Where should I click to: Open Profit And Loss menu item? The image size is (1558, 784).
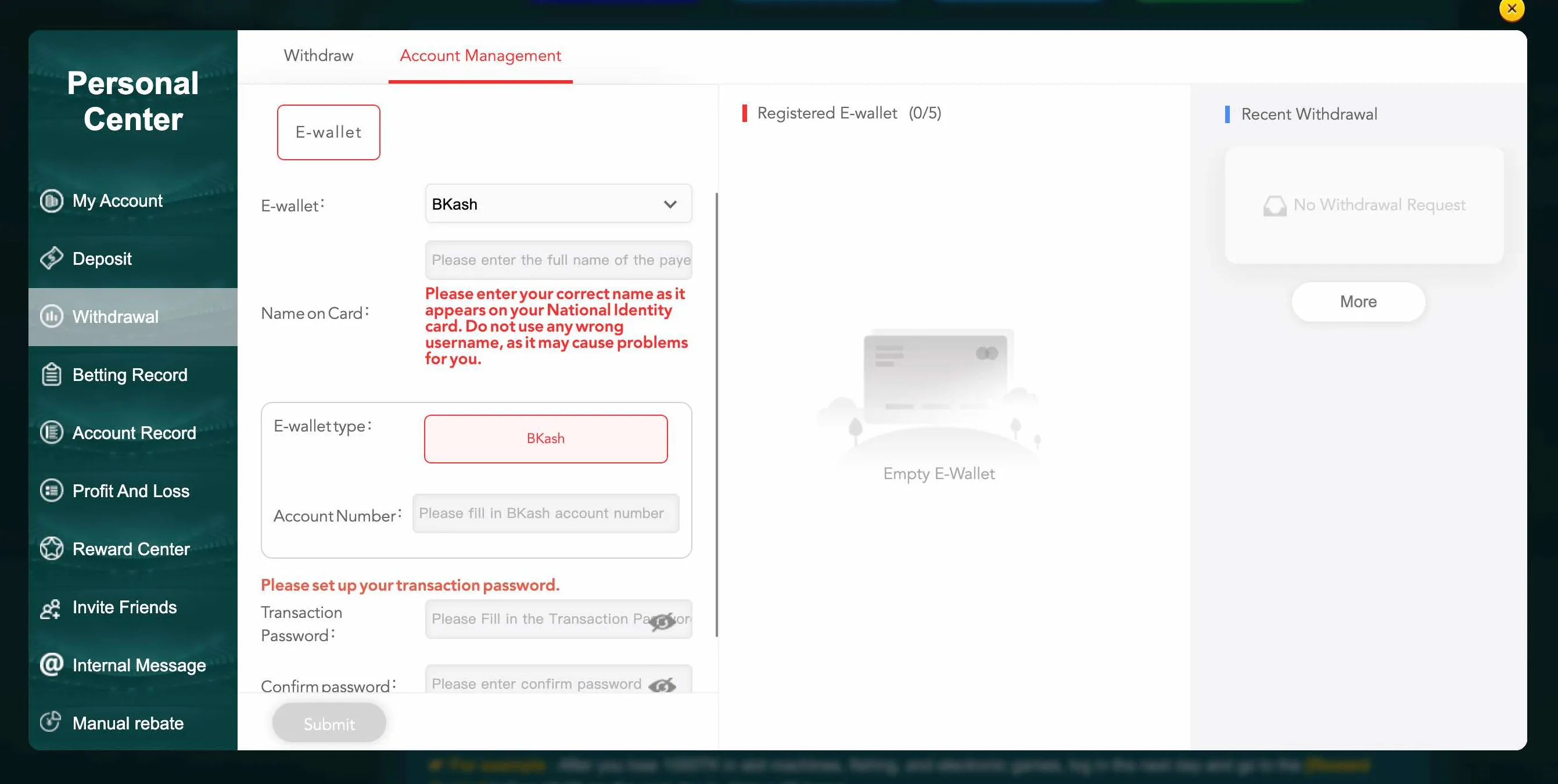pyautogui.click(x=132, y=491)
